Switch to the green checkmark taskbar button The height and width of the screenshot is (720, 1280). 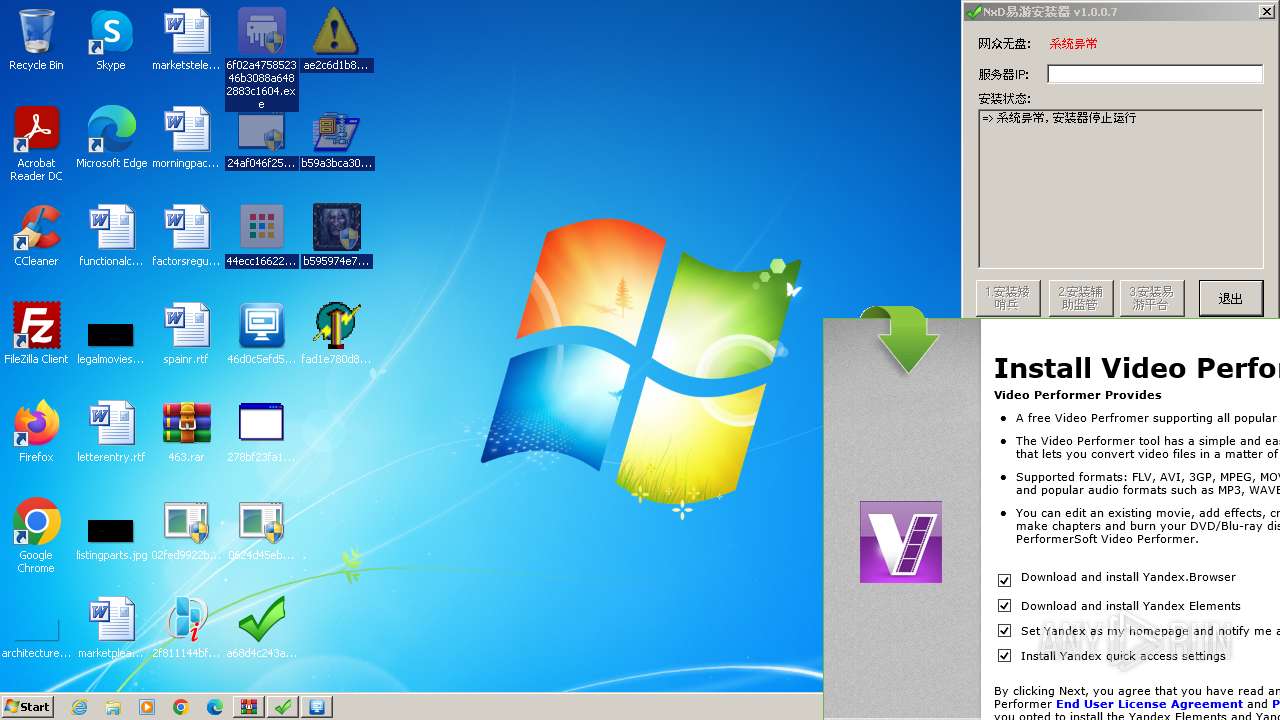(283, 707)
